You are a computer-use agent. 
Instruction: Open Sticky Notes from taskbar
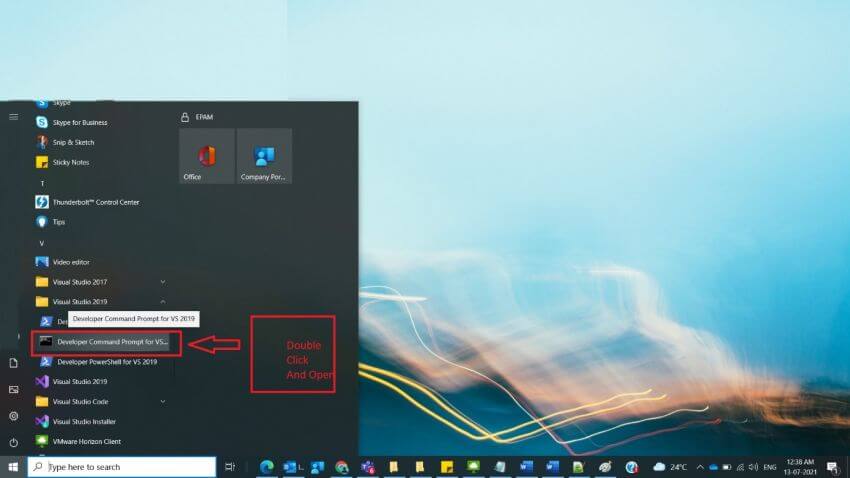tap(447, 467)
